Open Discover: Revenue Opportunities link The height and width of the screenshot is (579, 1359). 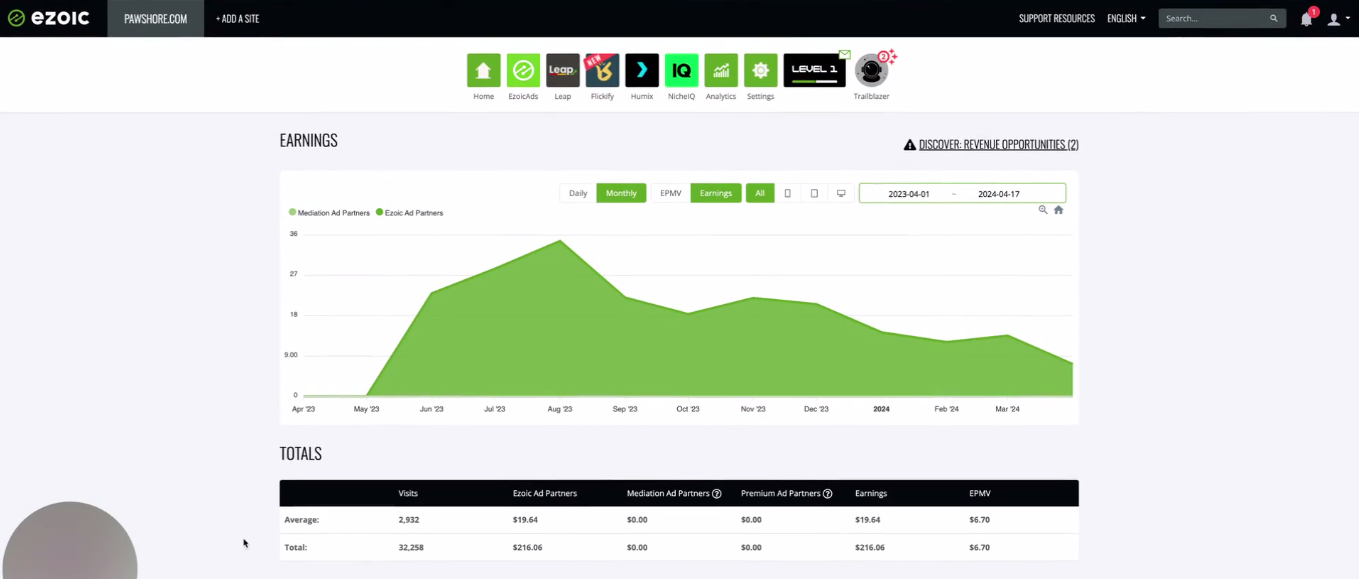pos(998,144)
